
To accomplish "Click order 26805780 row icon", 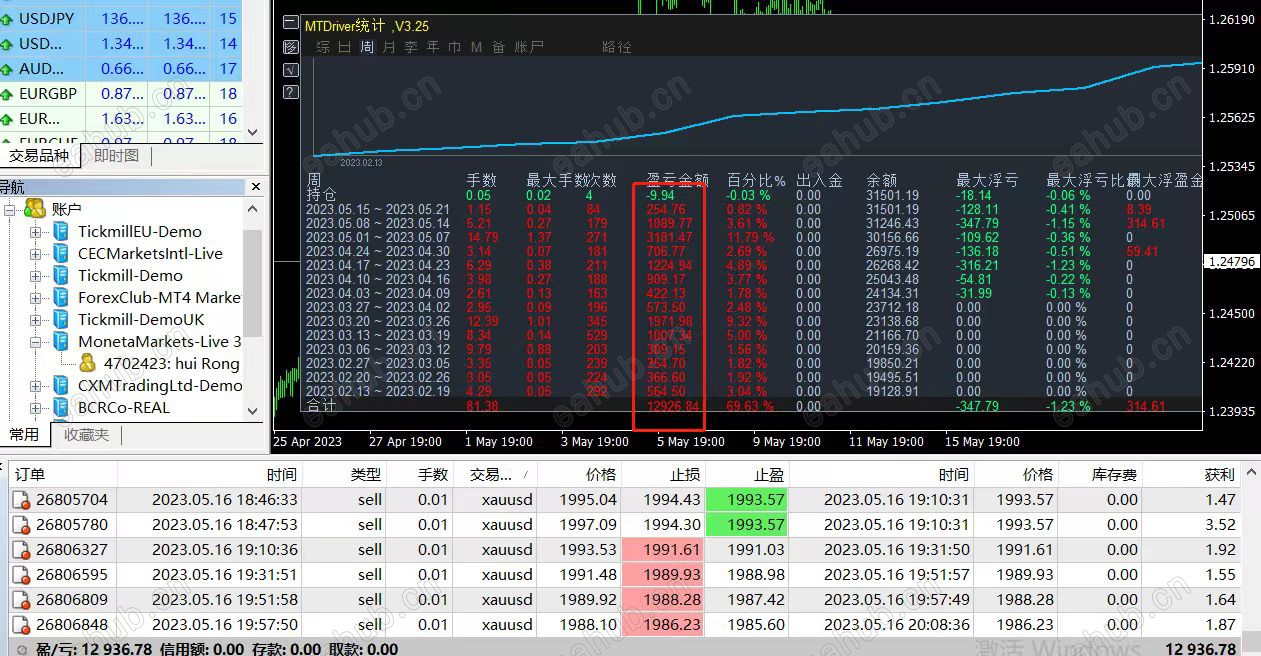I will coord(22,525).
